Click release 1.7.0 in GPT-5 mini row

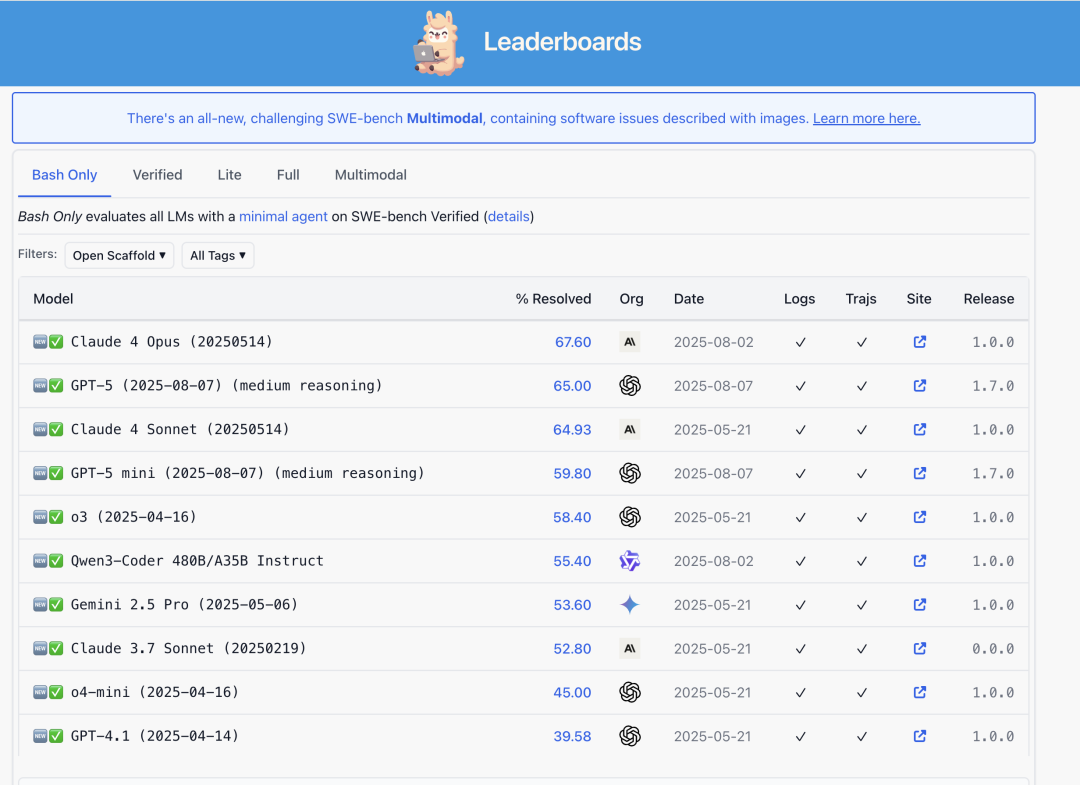point(993,474)
